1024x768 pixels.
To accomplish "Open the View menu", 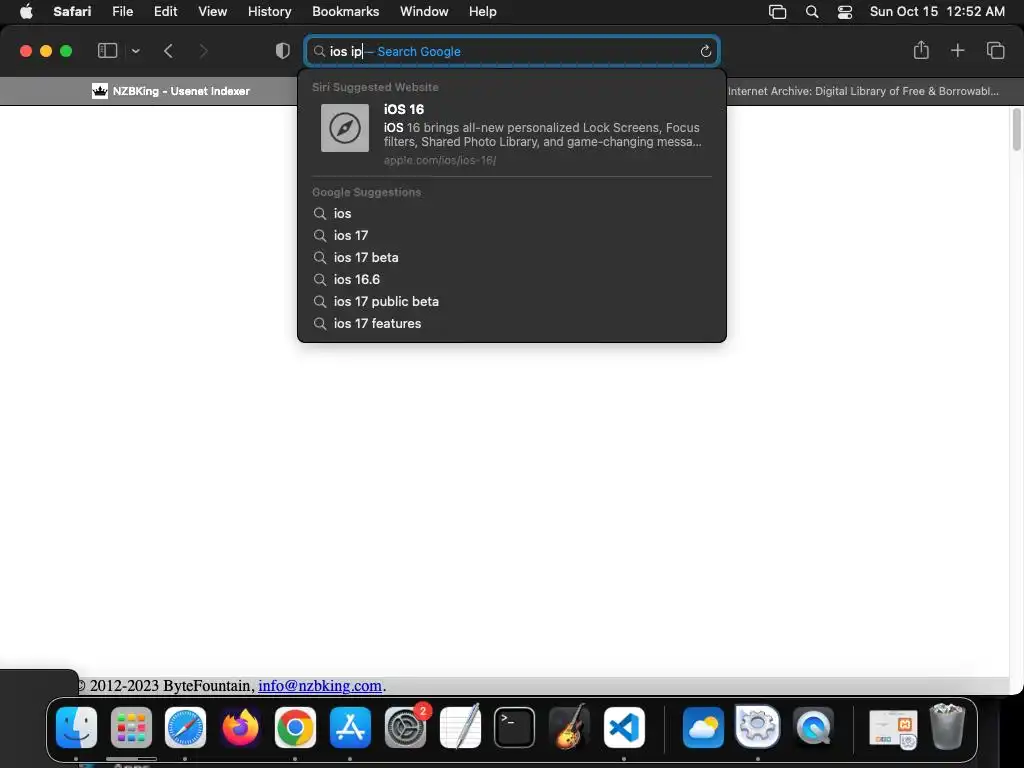I will point(213,12).
